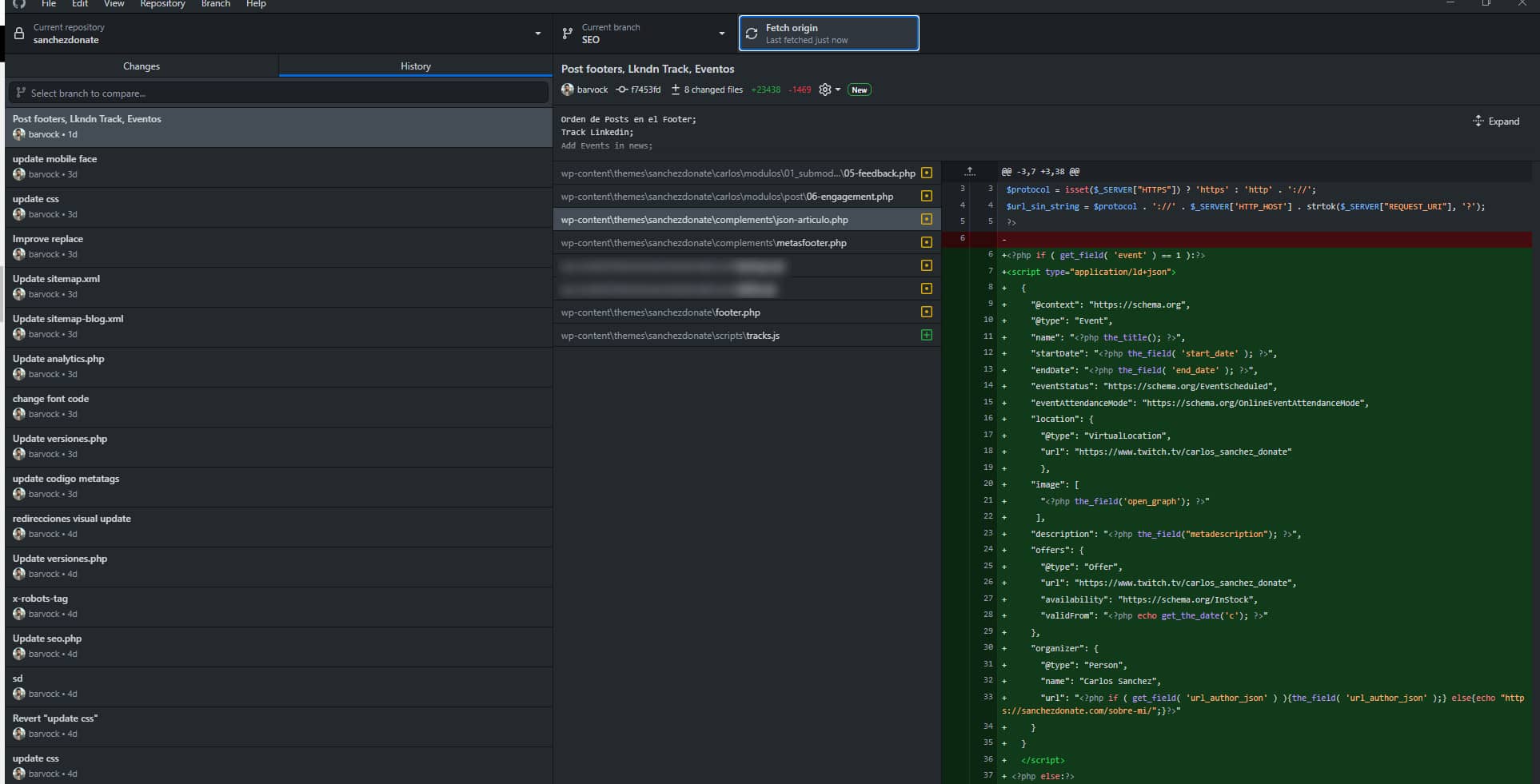This screenshot has height=784, width=1540.
Task: Open the Help menu
Action: coord(256,4)
